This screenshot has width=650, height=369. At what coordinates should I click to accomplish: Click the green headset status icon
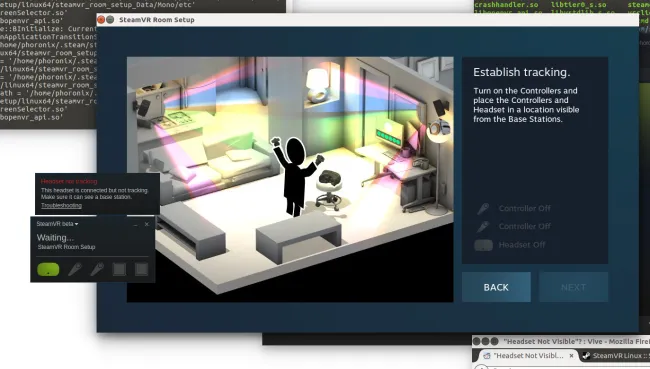coord(49,269)
